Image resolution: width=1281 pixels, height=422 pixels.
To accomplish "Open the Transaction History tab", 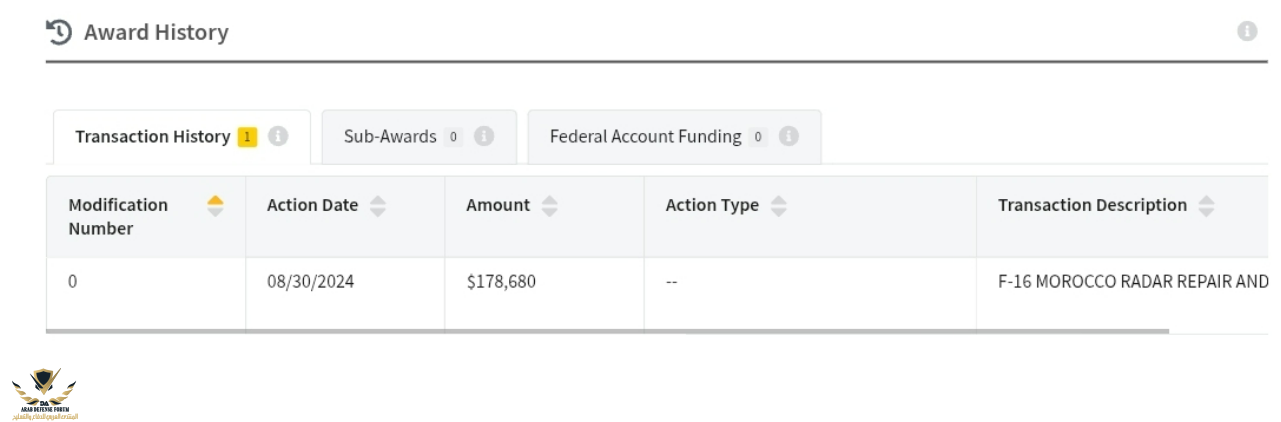I will pos(152,137).
